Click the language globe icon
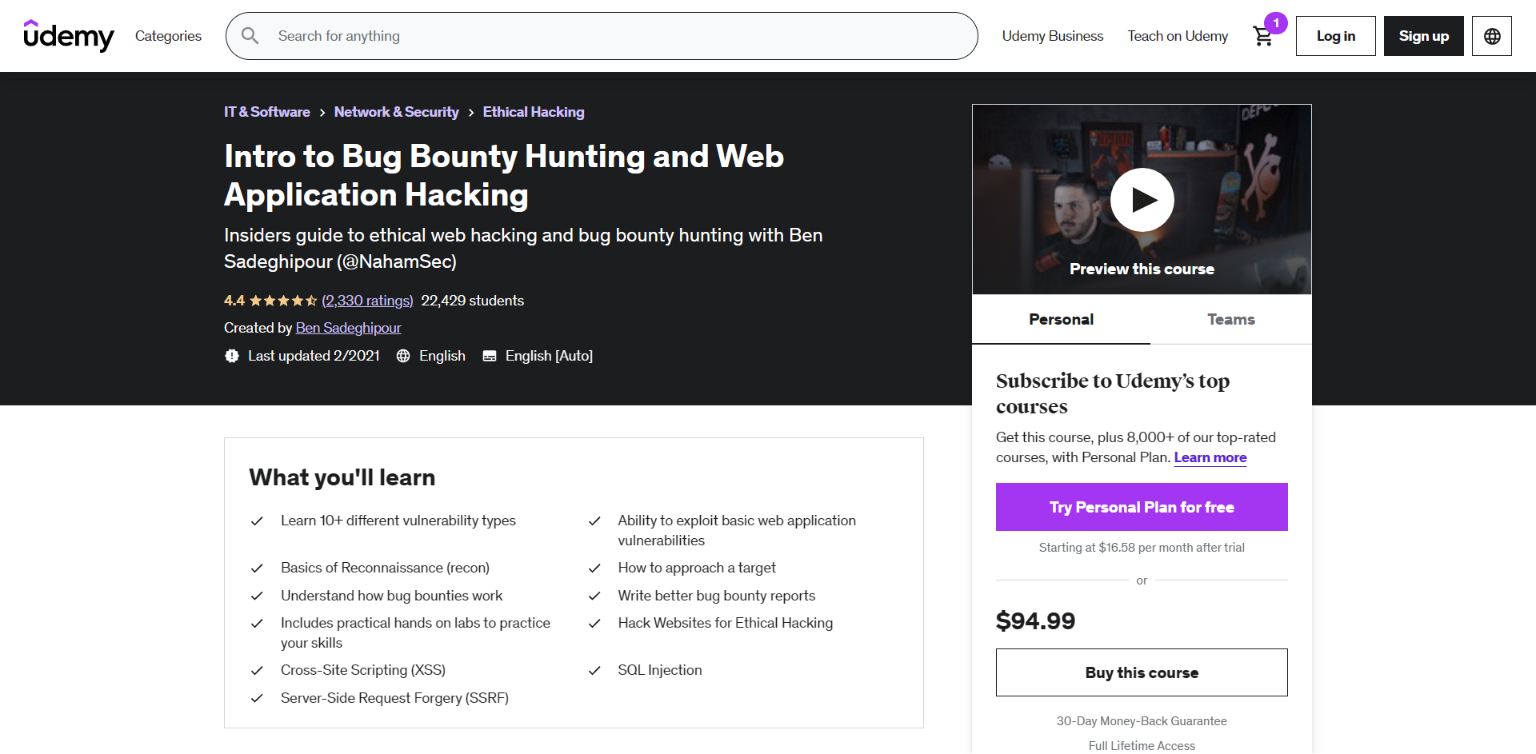 (1491, 36)
